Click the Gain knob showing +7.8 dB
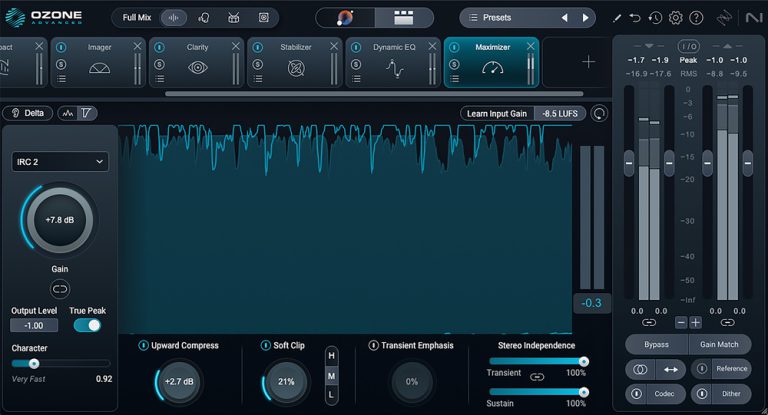 coord(60,220)
